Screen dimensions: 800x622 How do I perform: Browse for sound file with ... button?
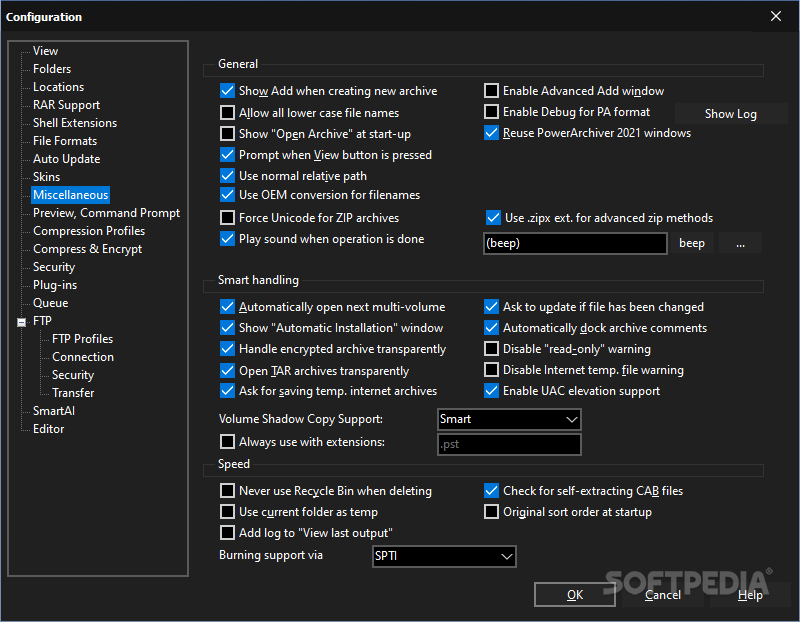pos(740,243)
